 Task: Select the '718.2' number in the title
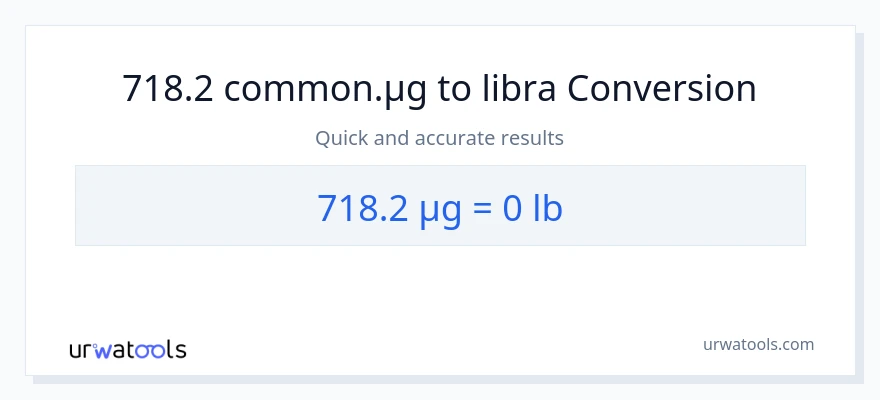[x=168, y=89]
